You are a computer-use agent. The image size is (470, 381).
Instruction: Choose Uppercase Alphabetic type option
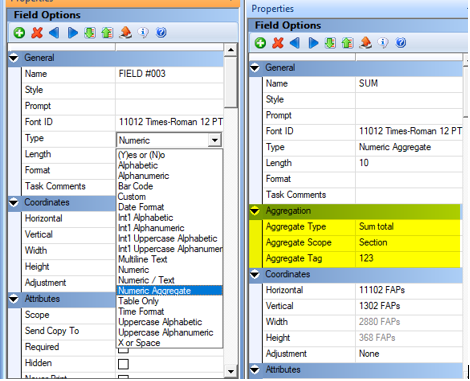[x=169, y=322]
